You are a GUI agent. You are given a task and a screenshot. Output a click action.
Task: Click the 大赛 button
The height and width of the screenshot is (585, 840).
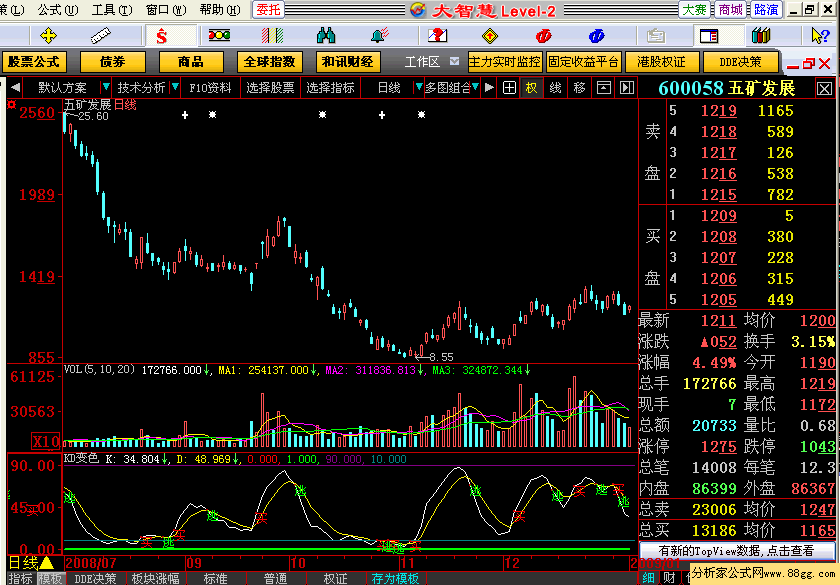tap(694, 10)
